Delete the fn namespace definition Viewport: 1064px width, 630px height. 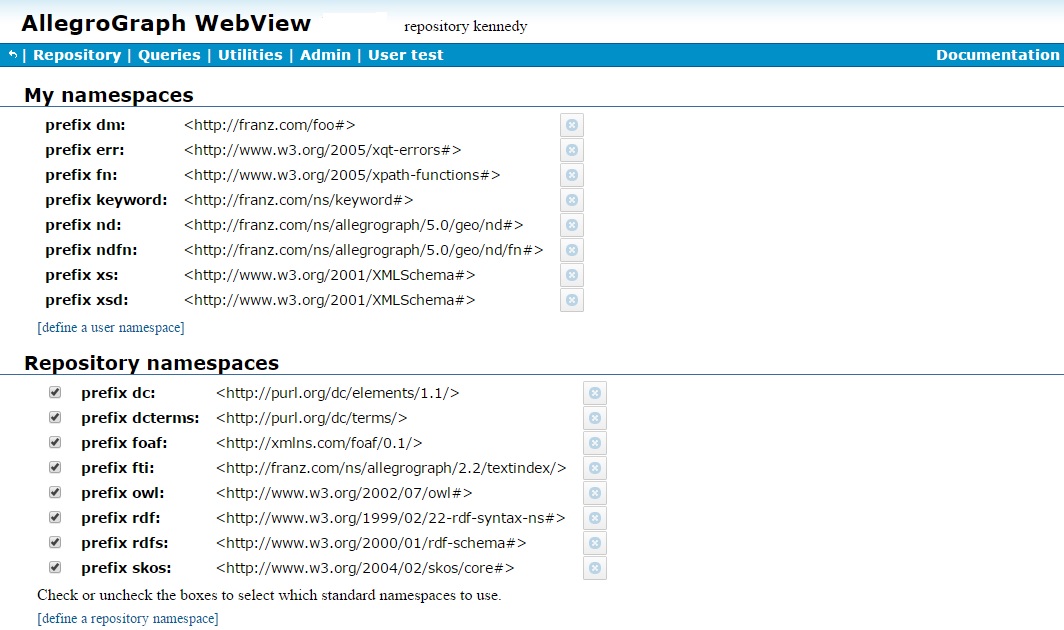tap(571, 175)
